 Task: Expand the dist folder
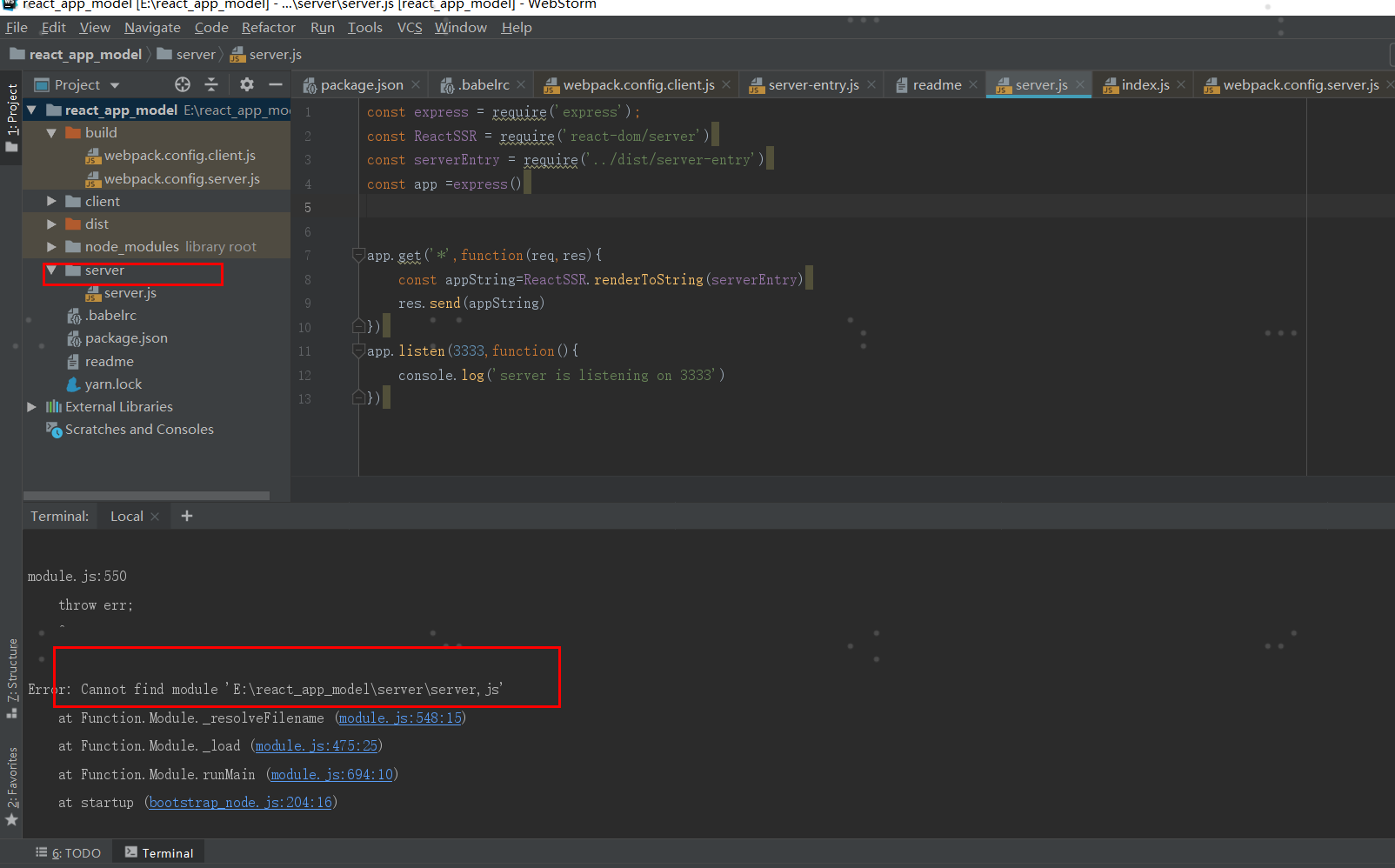point(51,224)
